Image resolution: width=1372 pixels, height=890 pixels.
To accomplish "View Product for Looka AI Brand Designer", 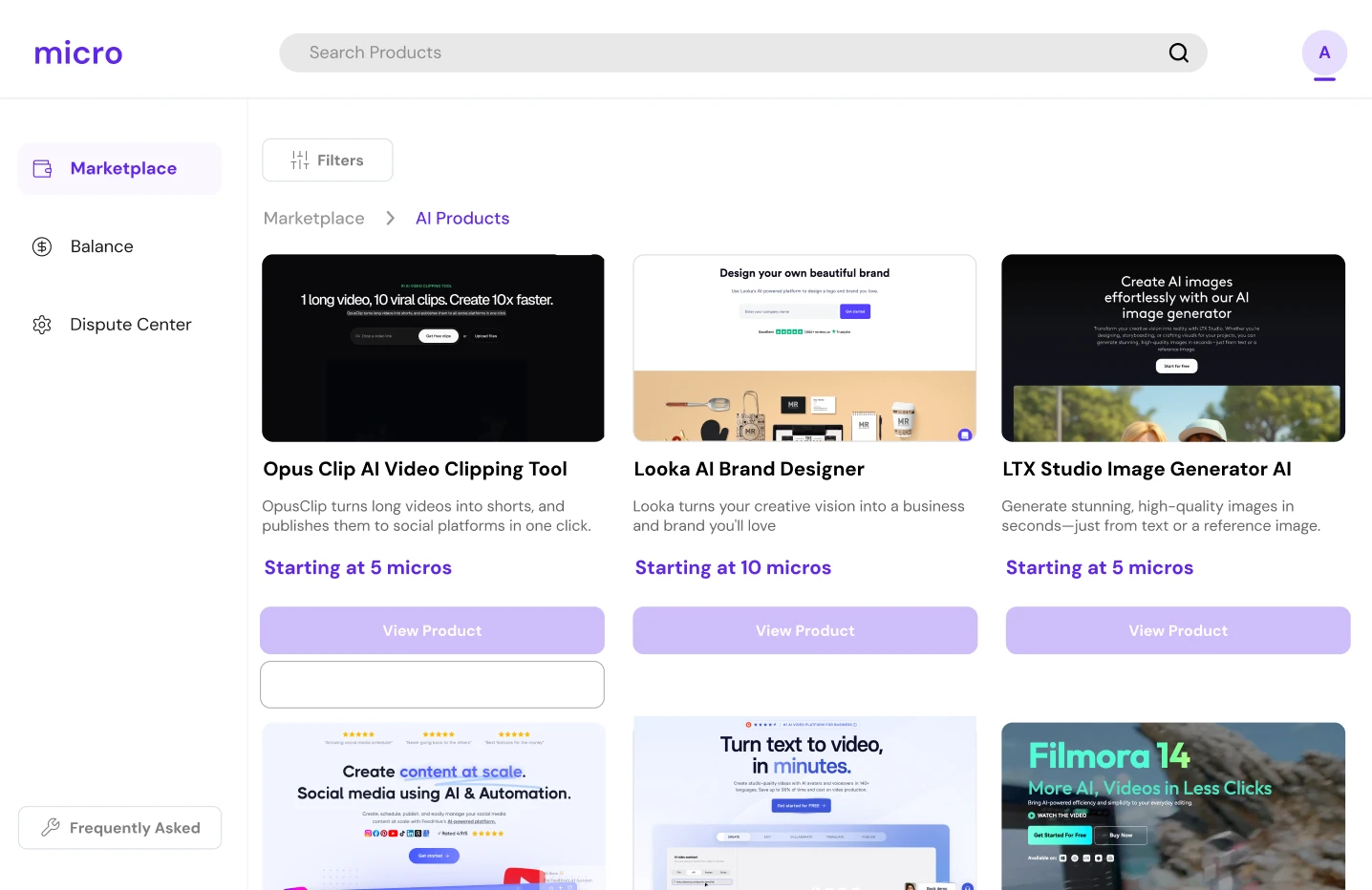I will click(x=804, y=630).
